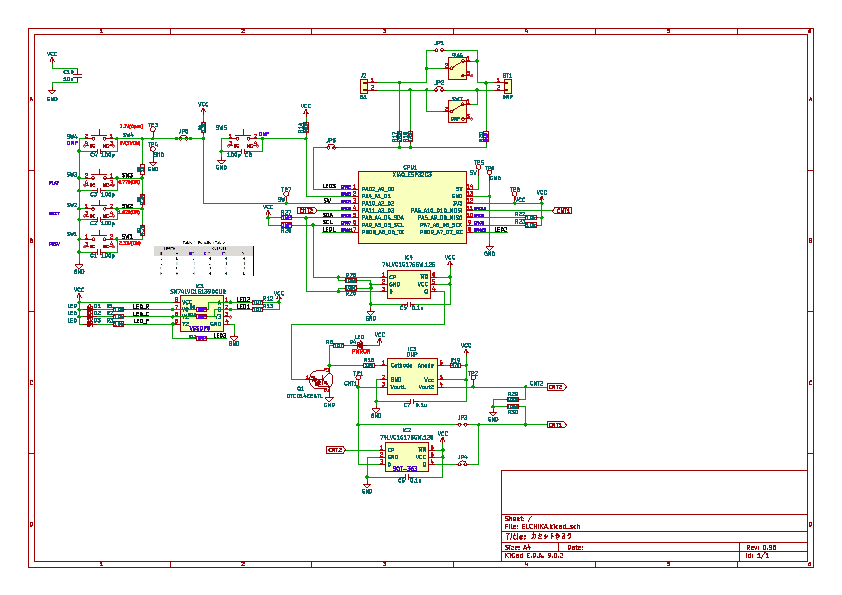Select the JP1 jumper at top
842x595 pixels.
[x=439, y=50]
